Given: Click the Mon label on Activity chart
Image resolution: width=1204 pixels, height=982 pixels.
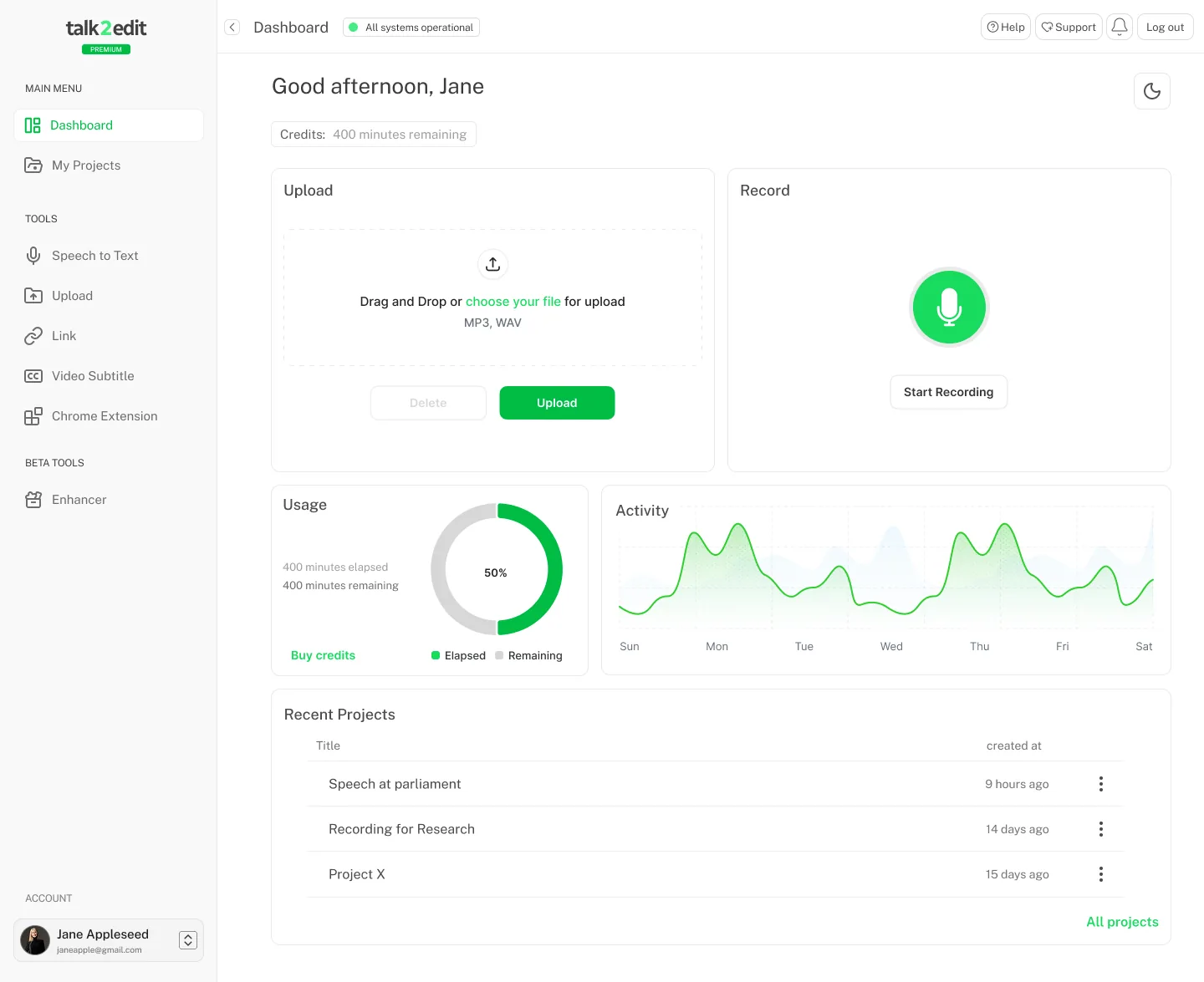Looking at the screenshot, I should click(x=717, y=646).
